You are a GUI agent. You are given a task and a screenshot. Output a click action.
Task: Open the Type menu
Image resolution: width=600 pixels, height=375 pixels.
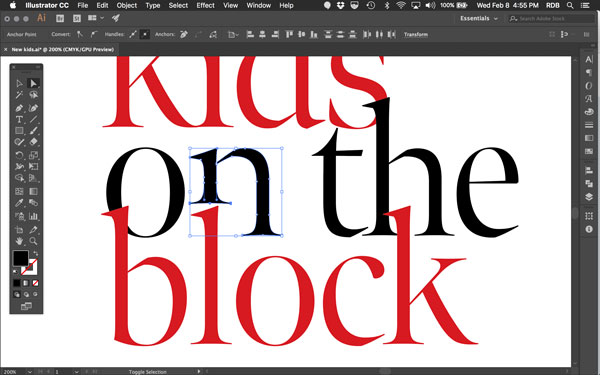point(153,5)
